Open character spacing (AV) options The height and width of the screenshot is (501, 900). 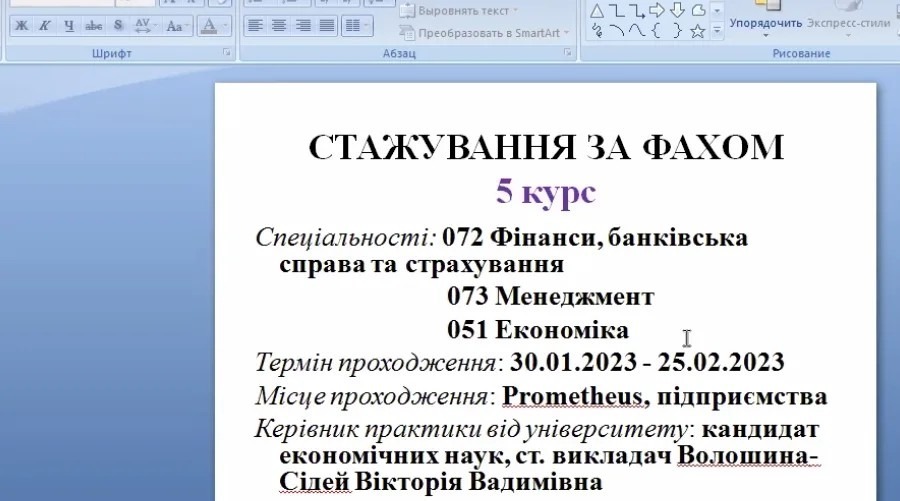(x=144, y=26)
